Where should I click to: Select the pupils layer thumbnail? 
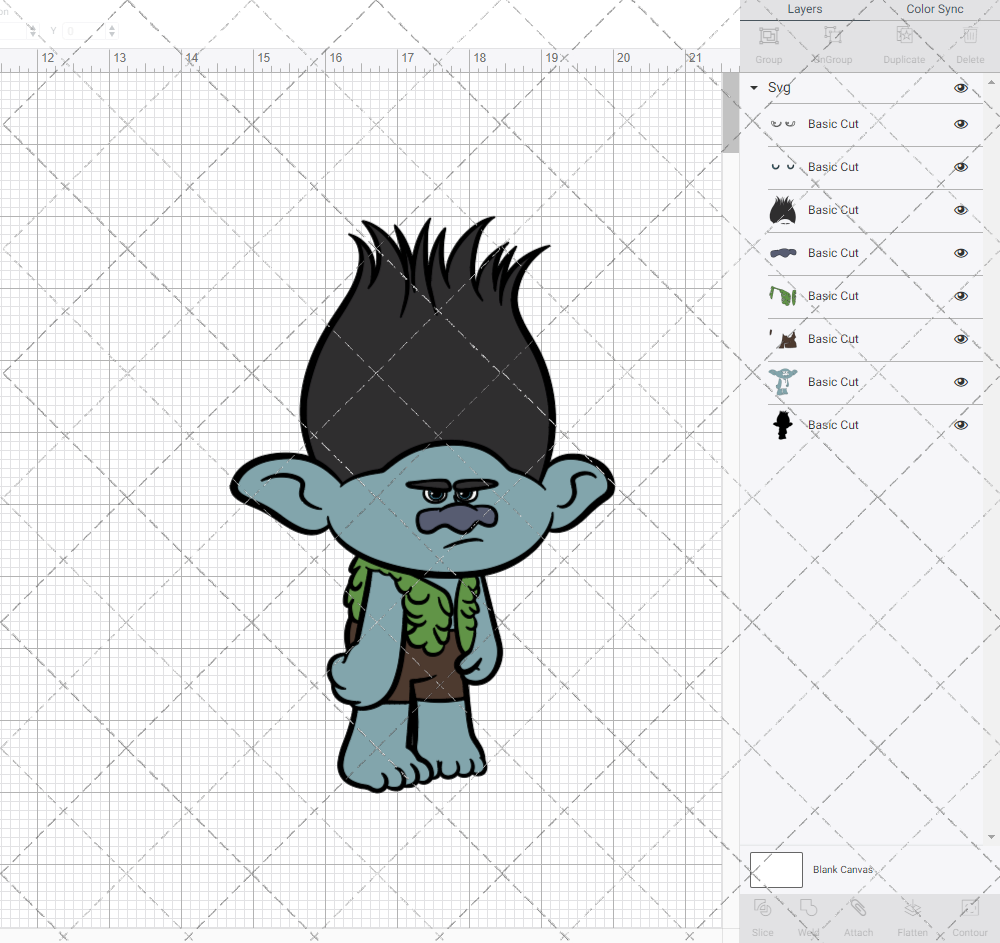(783, 167)
